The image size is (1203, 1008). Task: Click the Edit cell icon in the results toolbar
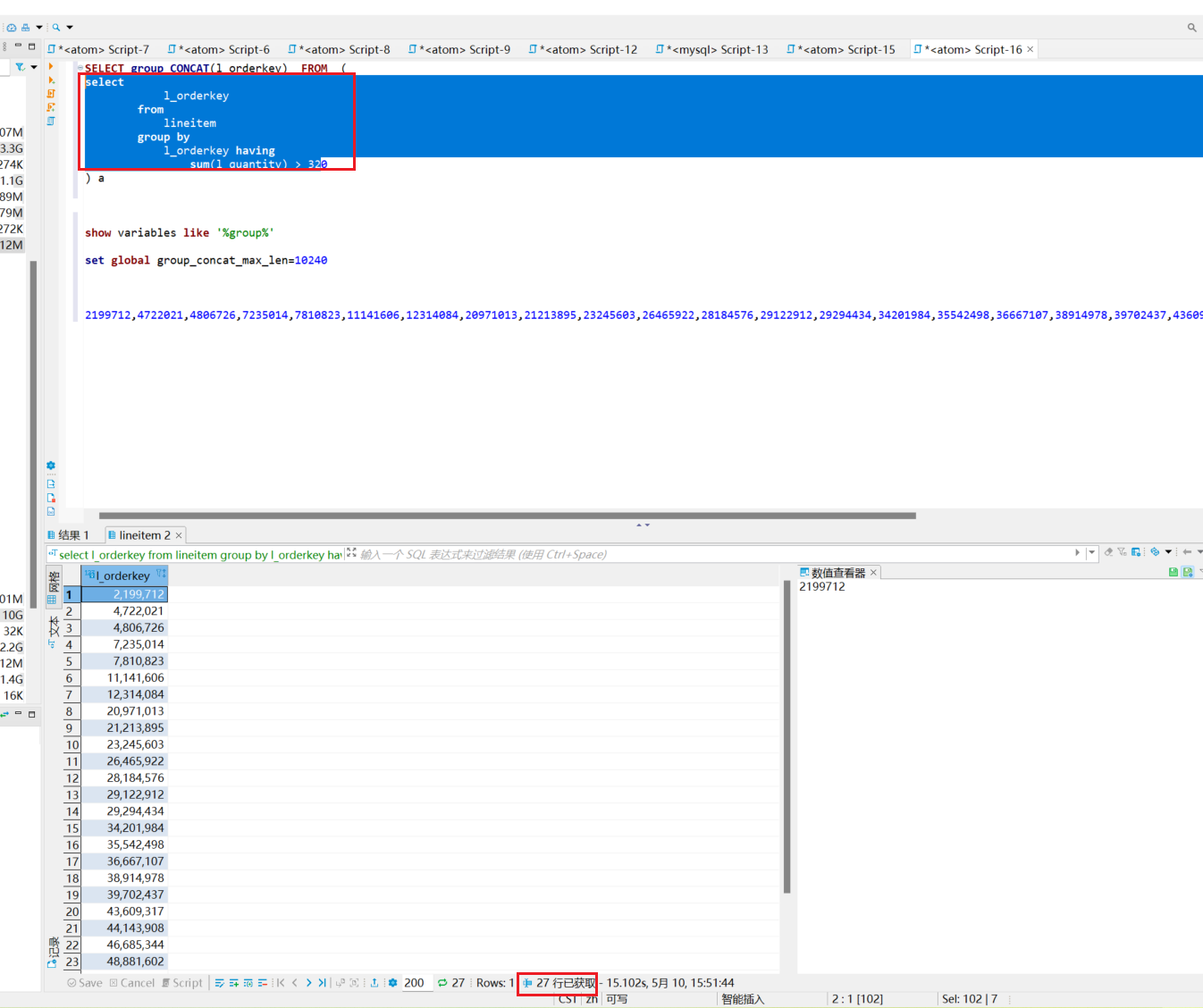[220, 983]
